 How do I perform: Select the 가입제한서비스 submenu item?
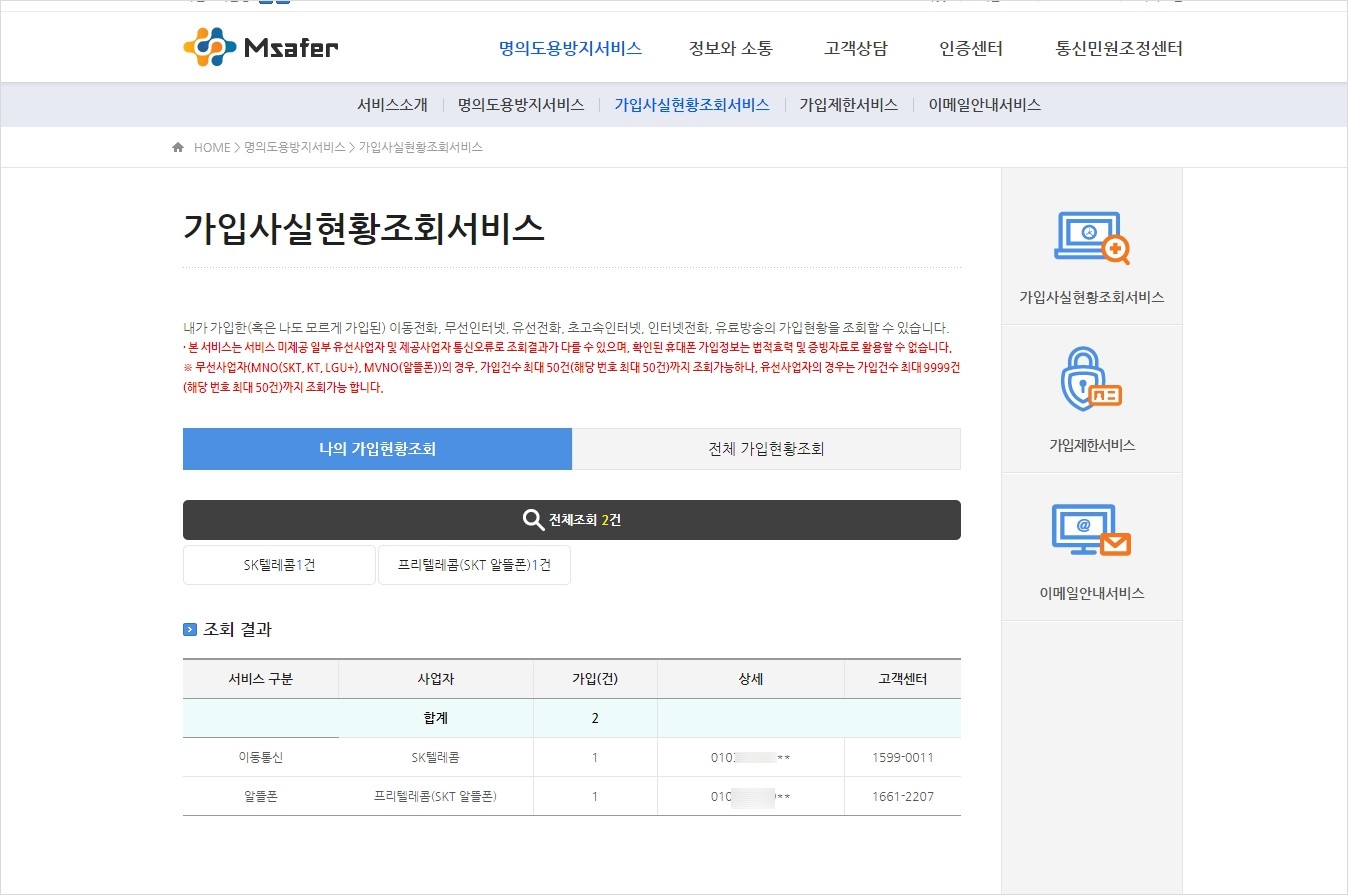tap(848, 104)
